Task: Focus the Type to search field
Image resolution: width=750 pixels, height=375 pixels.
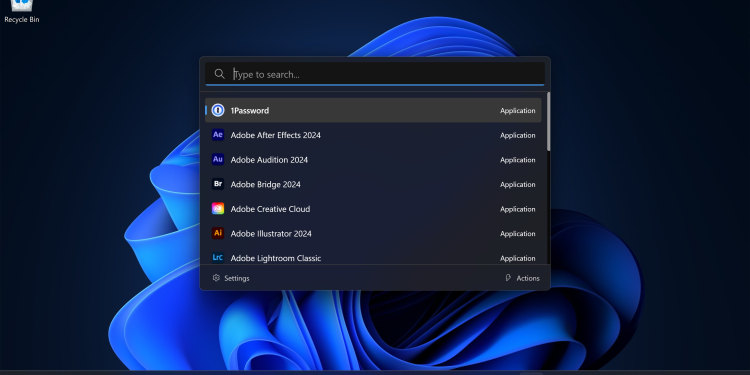Action: (x=375, y=74)
